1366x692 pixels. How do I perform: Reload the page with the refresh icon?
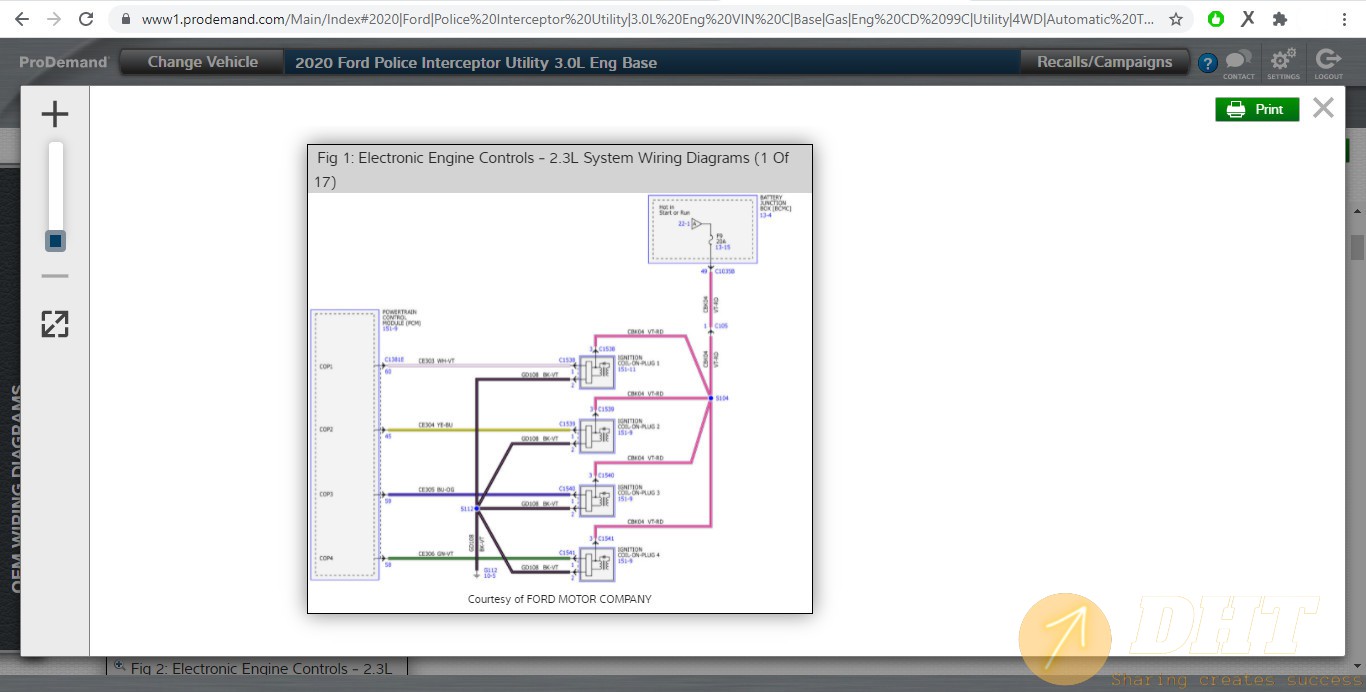pyautogui.click(x=86, y=19)
